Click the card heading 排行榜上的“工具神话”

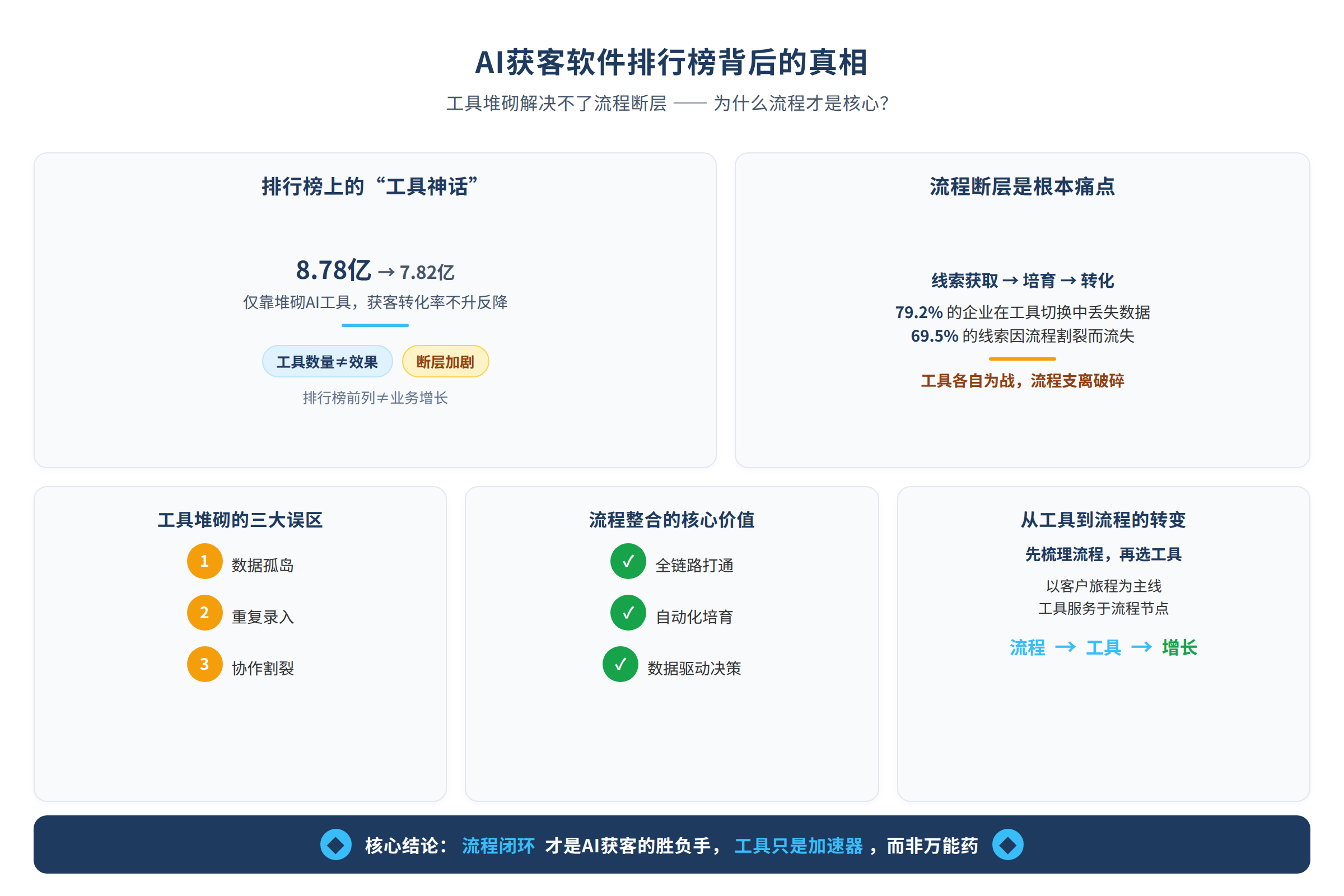[370, 186]
